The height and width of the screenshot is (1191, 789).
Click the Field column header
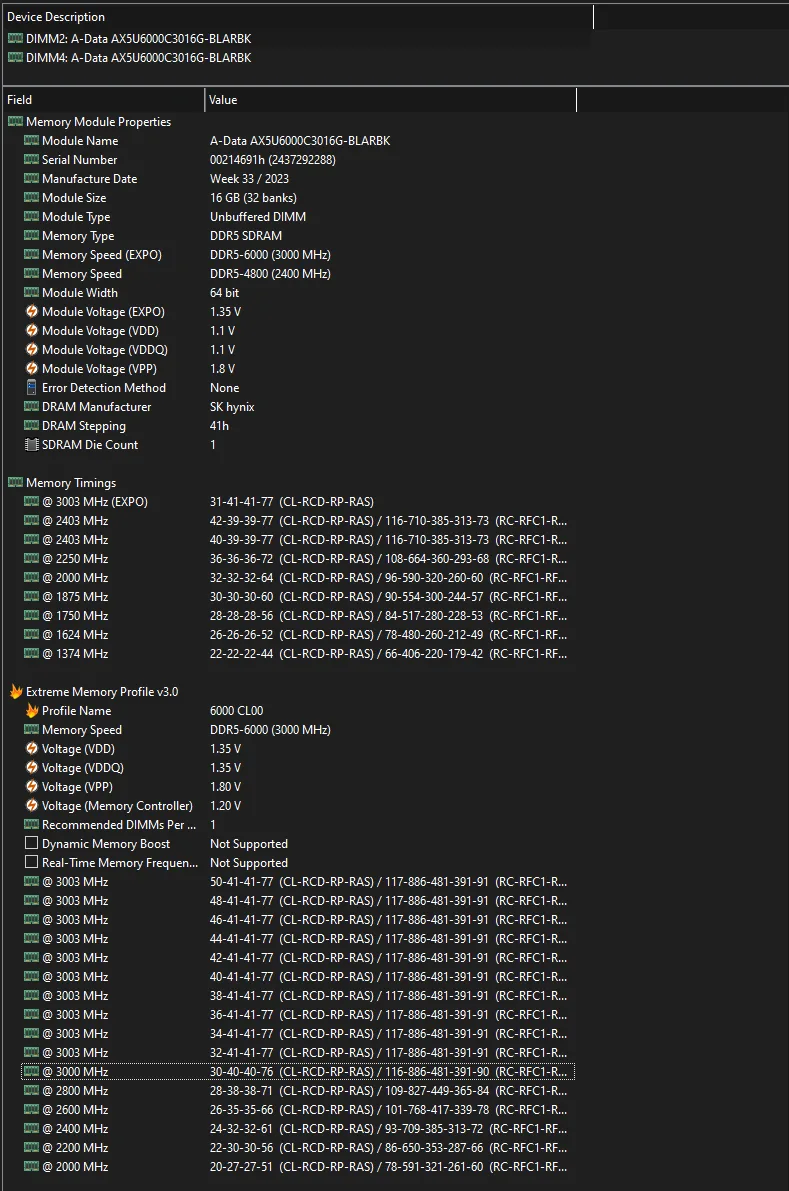[x=103, y=100]
